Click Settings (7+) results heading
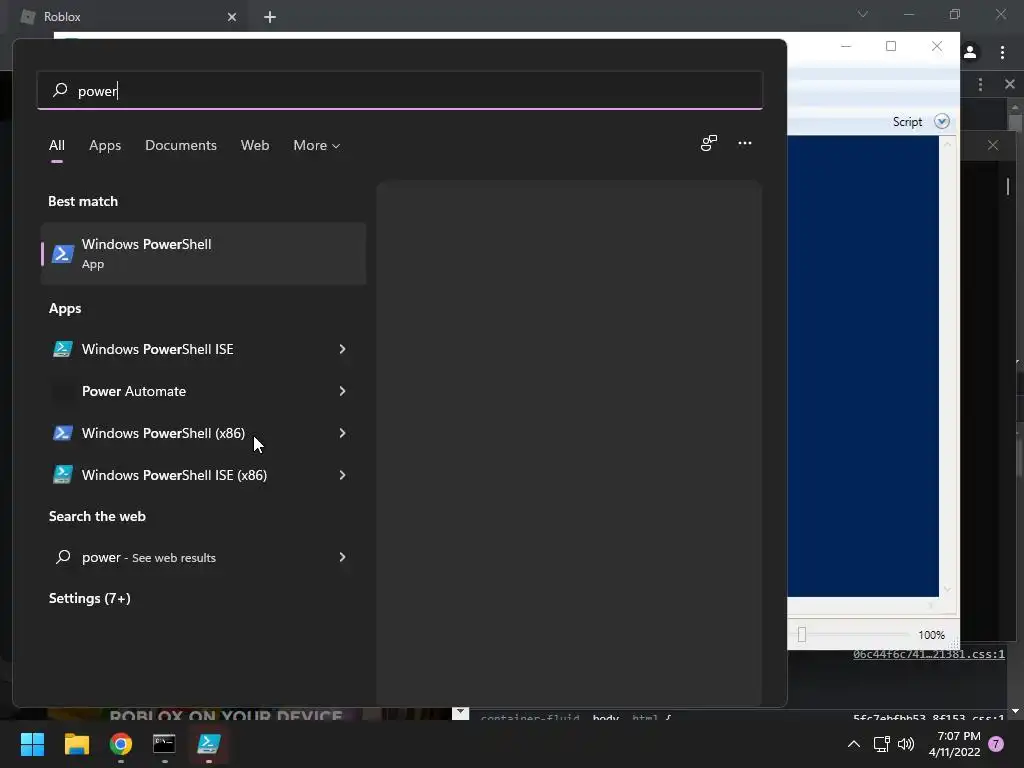 (89, 598)
